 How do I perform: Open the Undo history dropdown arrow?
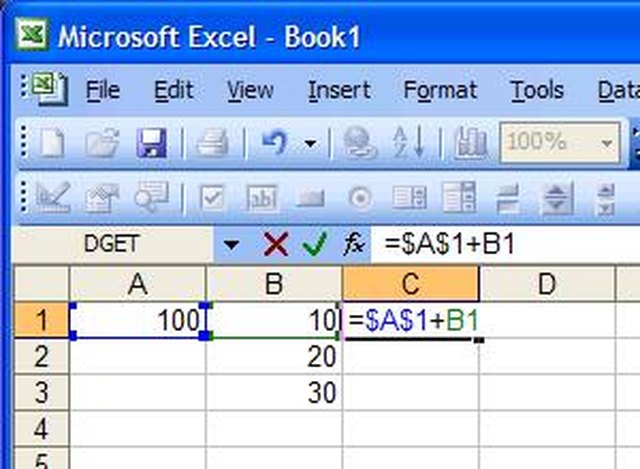[x=310, y=143]
